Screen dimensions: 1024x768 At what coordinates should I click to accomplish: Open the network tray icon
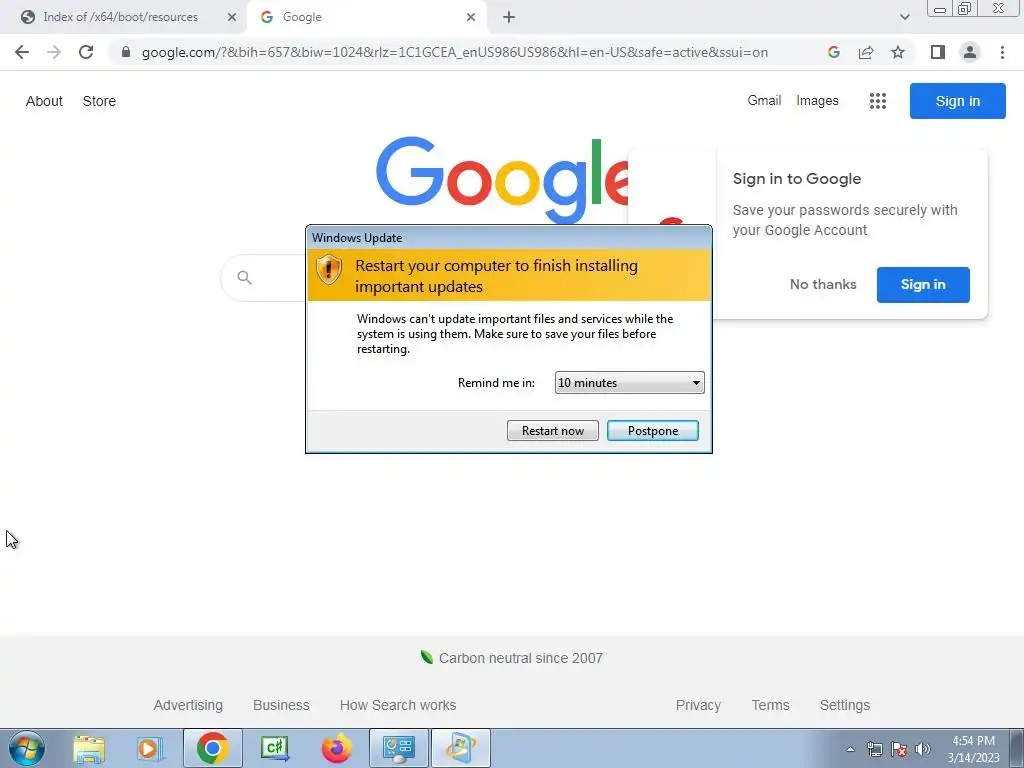[874, 749]
